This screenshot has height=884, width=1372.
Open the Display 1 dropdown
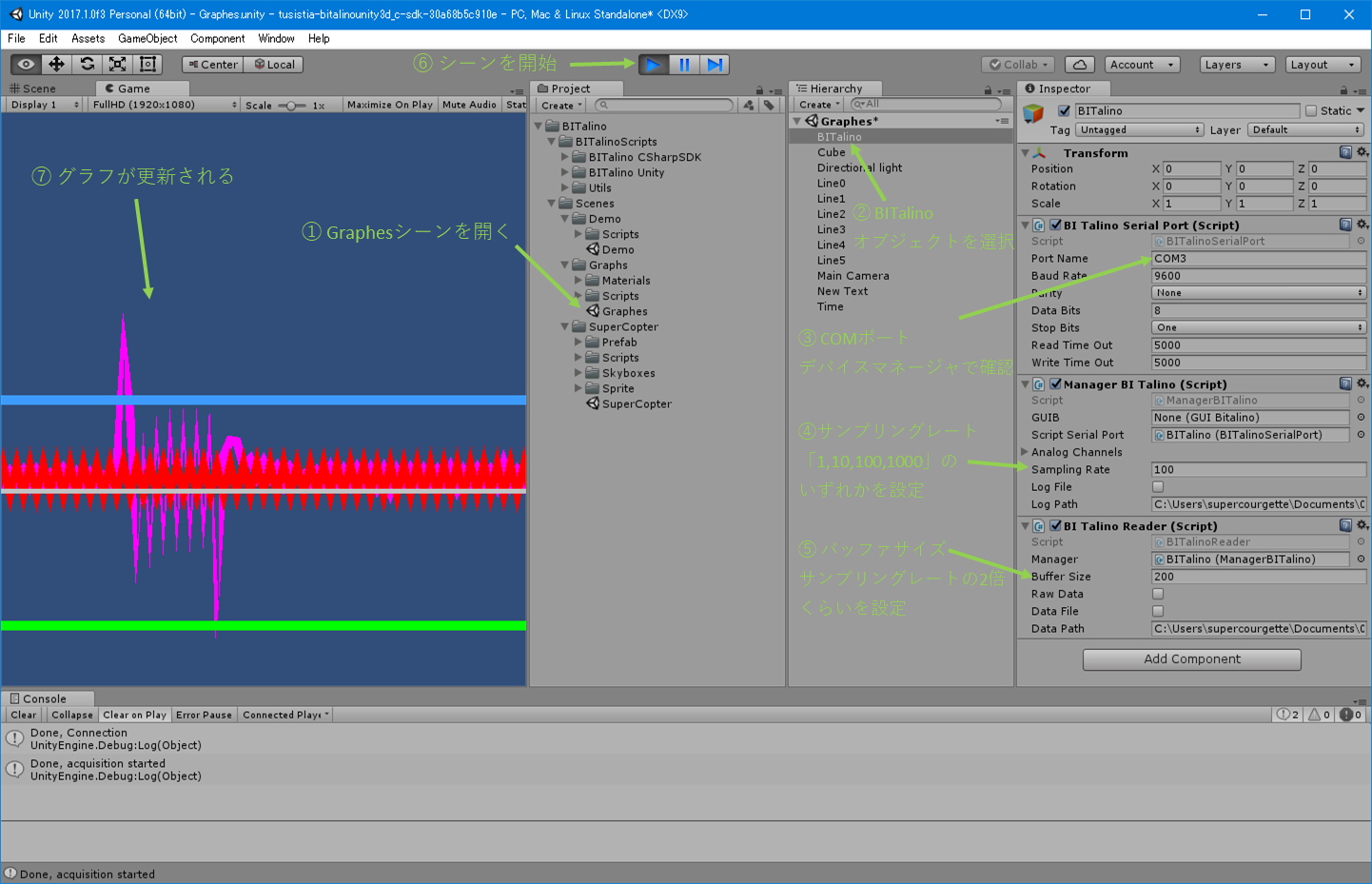coord(45,105)
